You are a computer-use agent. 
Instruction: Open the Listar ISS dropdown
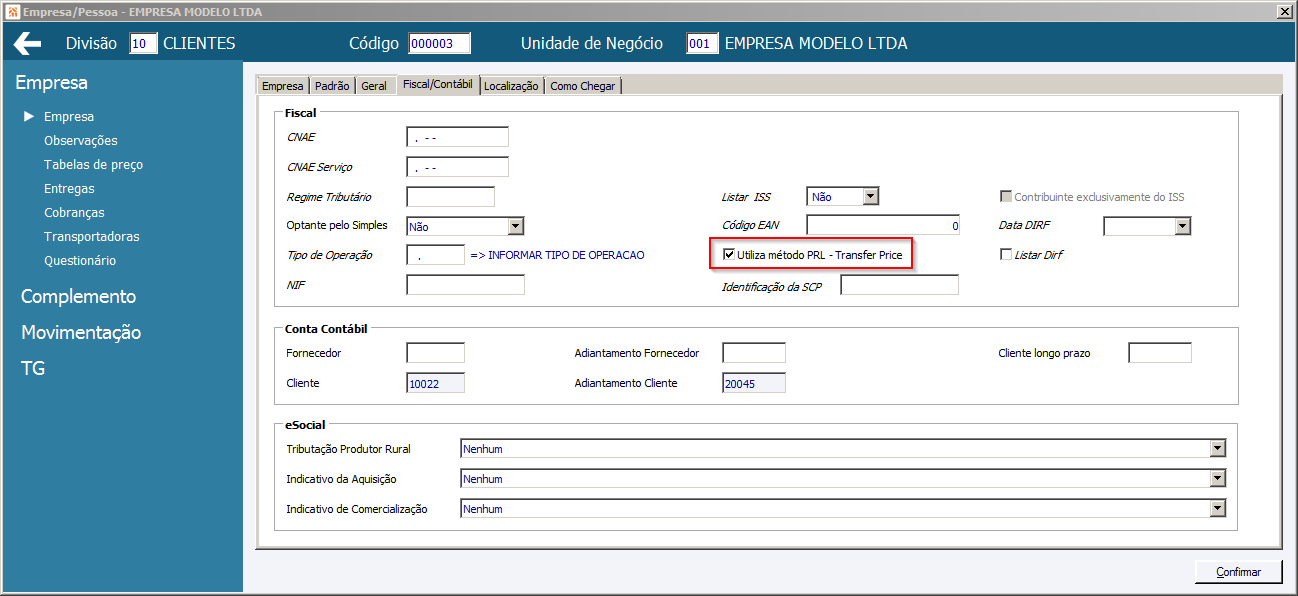click(x=870, y=197)
